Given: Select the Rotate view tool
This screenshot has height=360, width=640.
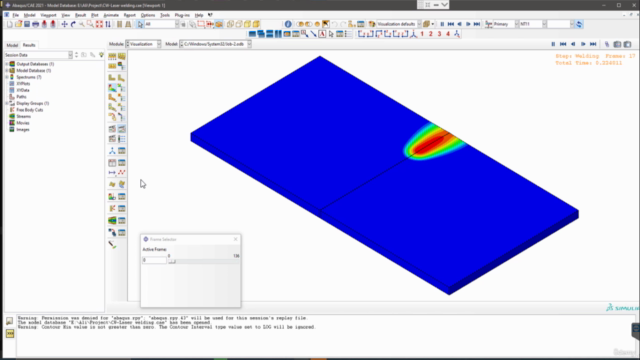Looking at the screenshot, I should click(73, 24).
